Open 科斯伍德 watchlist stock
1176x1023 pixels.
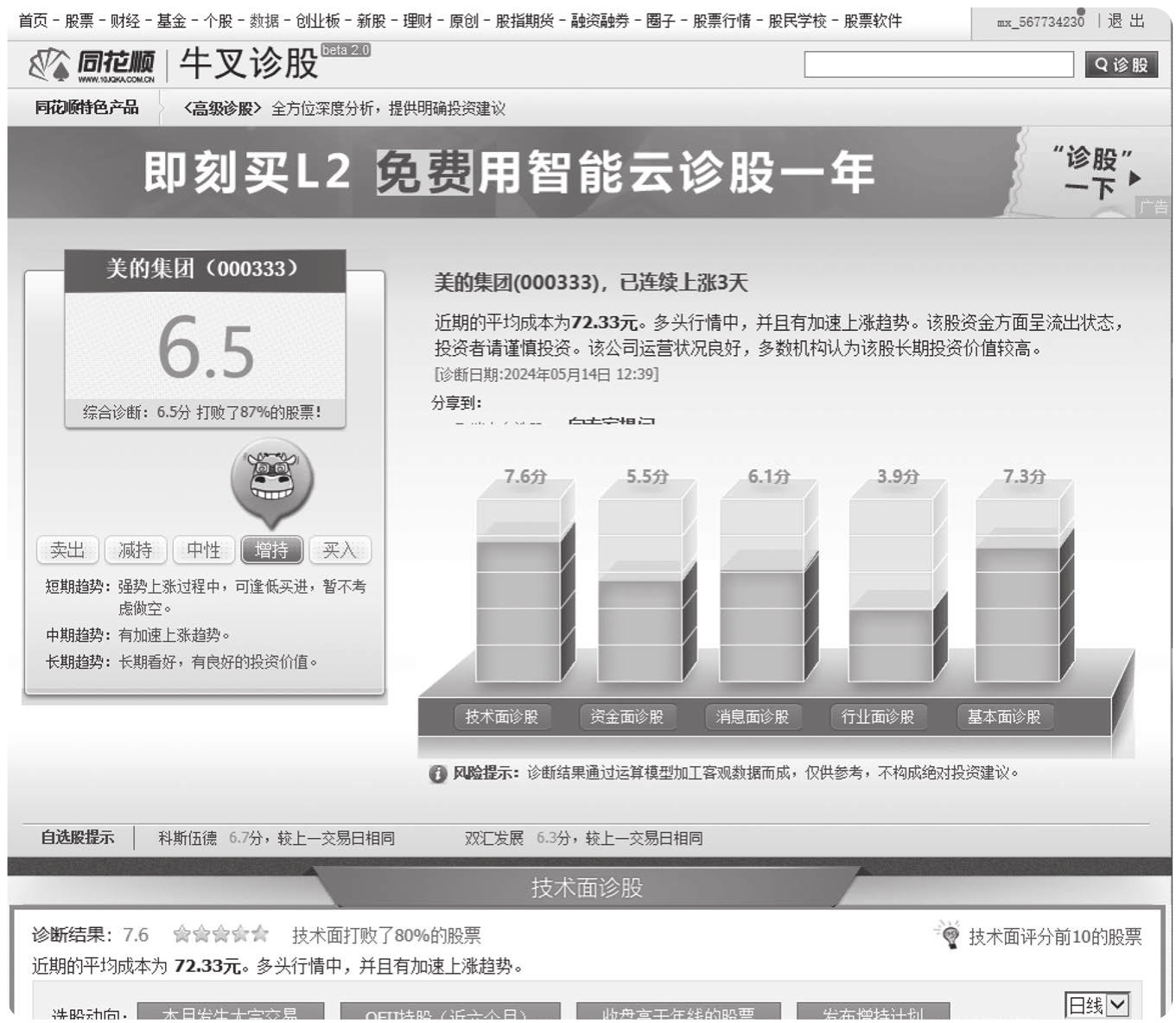(x=188, y=838)
